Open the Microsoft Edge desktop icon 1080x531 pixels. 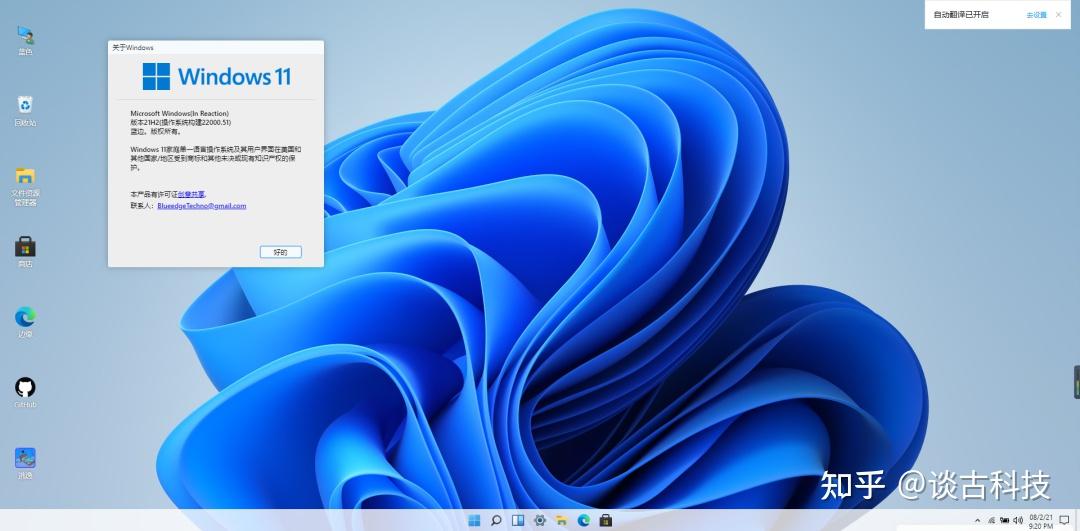(25, 323)
